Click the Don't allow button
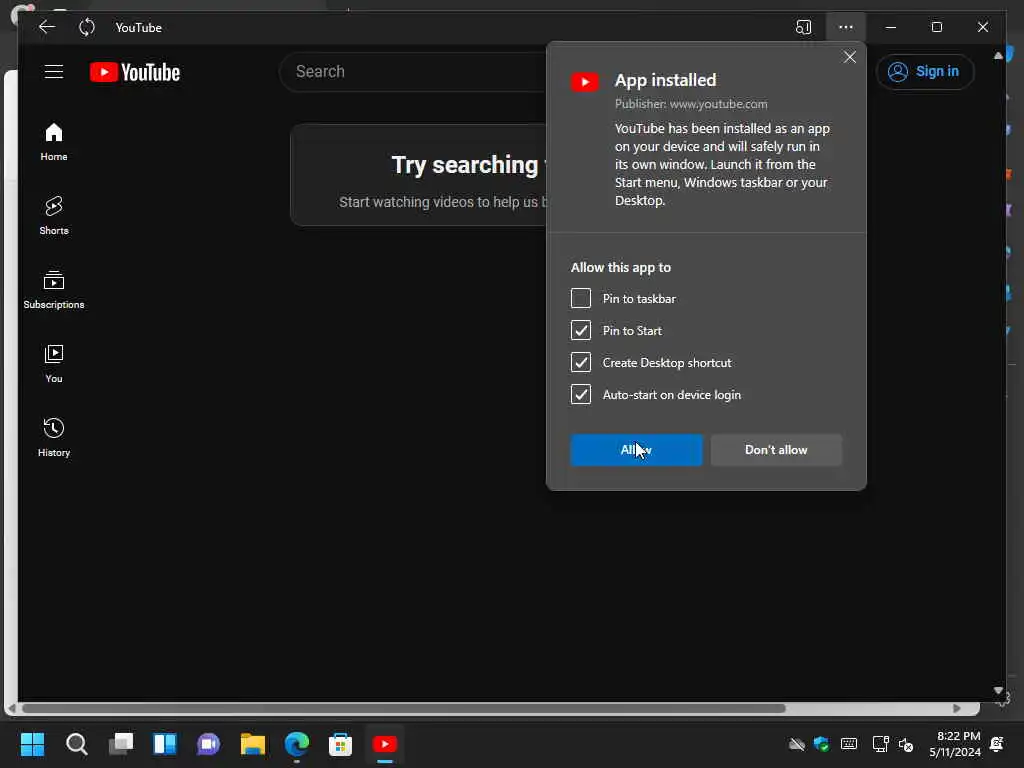The image size is (1024, 768). (x=776, y=450)
